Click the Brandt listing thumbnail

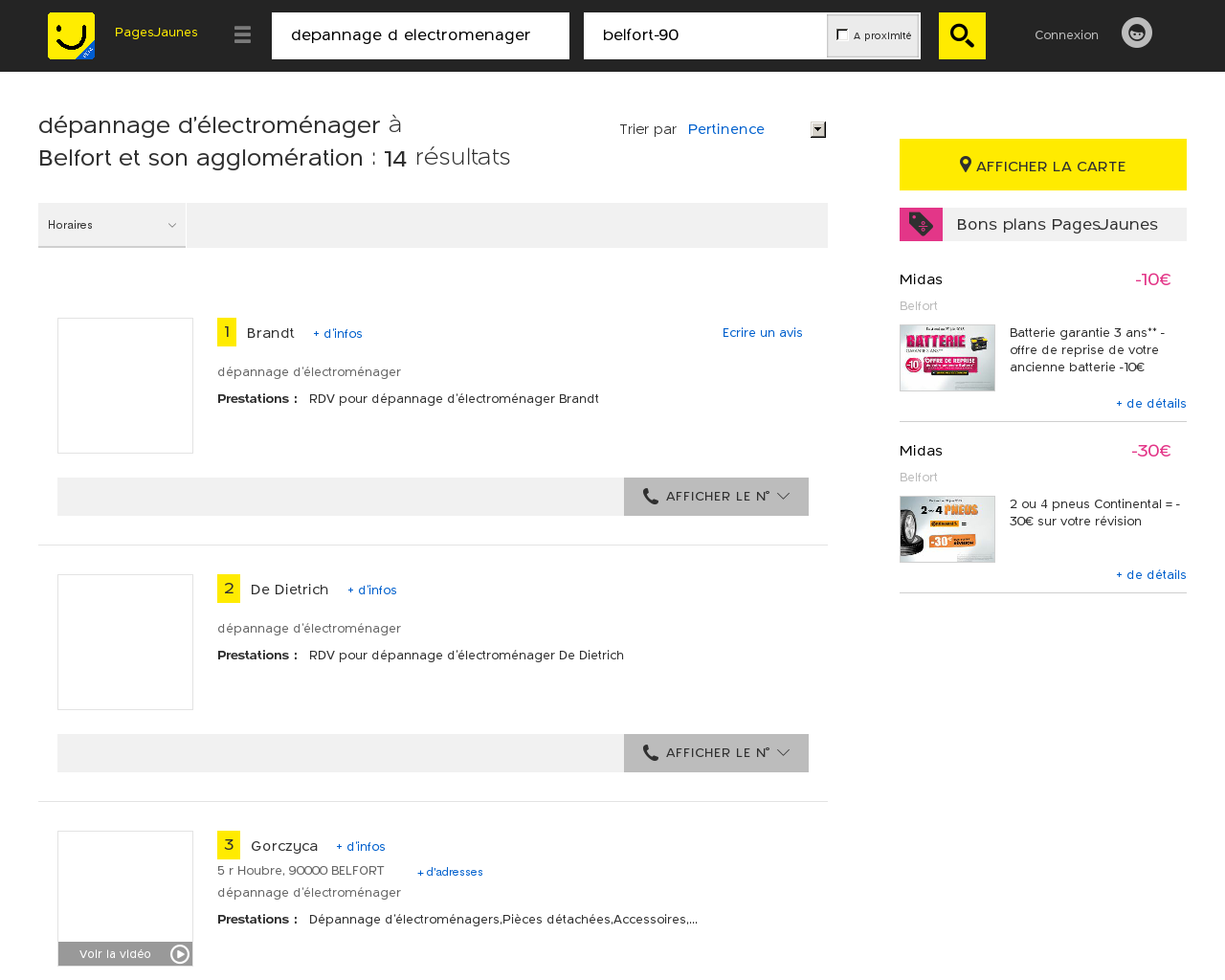(x=125, y=386)
